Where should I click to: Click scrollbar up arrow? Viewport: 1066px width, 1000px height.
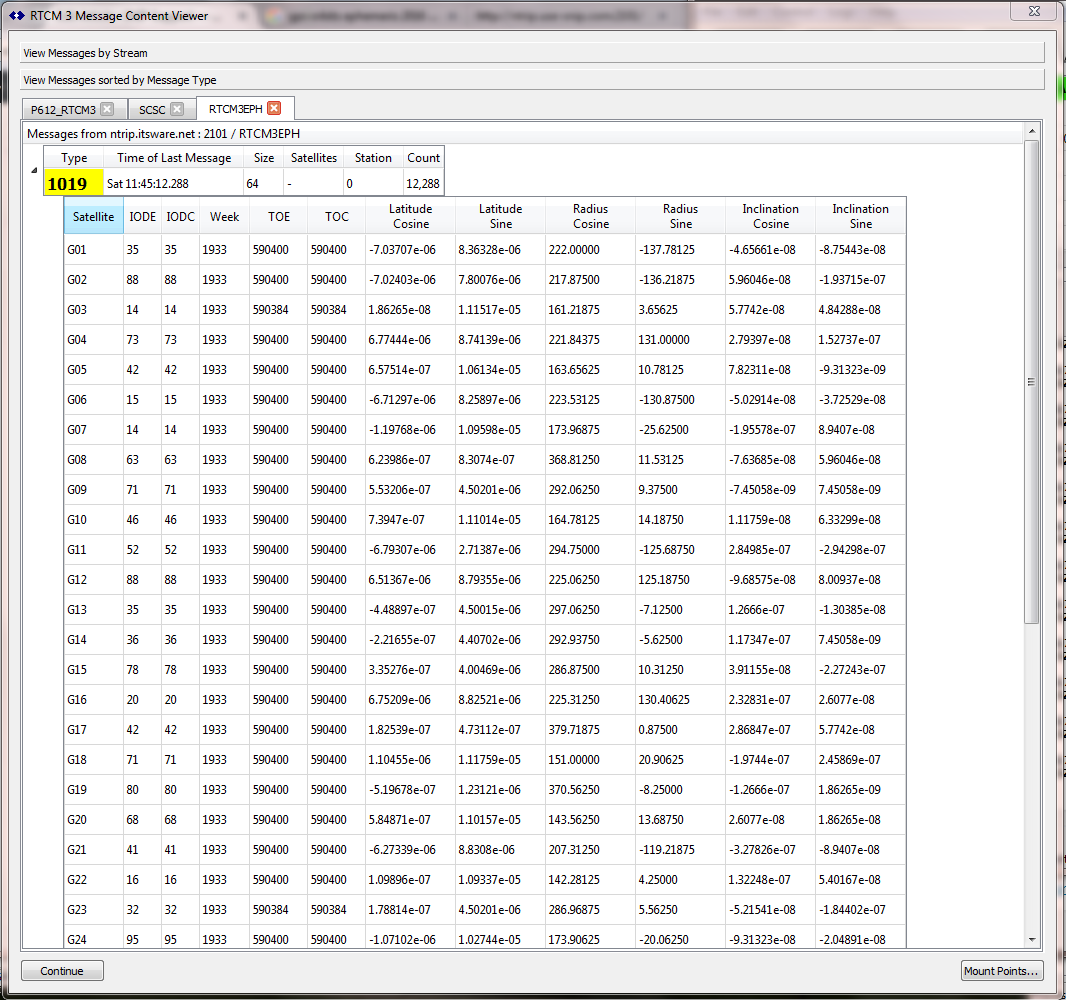pos(1032,131)
